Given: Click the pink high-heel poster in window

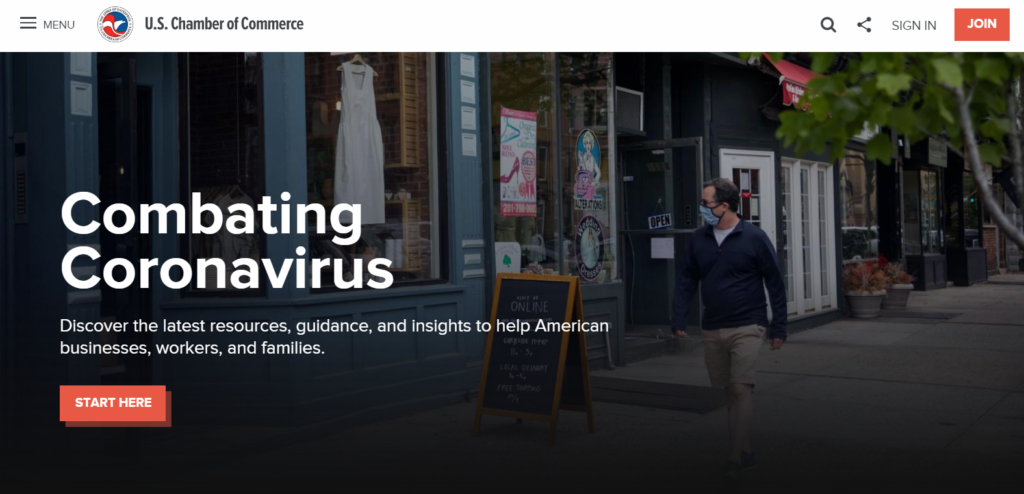Looking at the screenshot, I should [518, 162].
